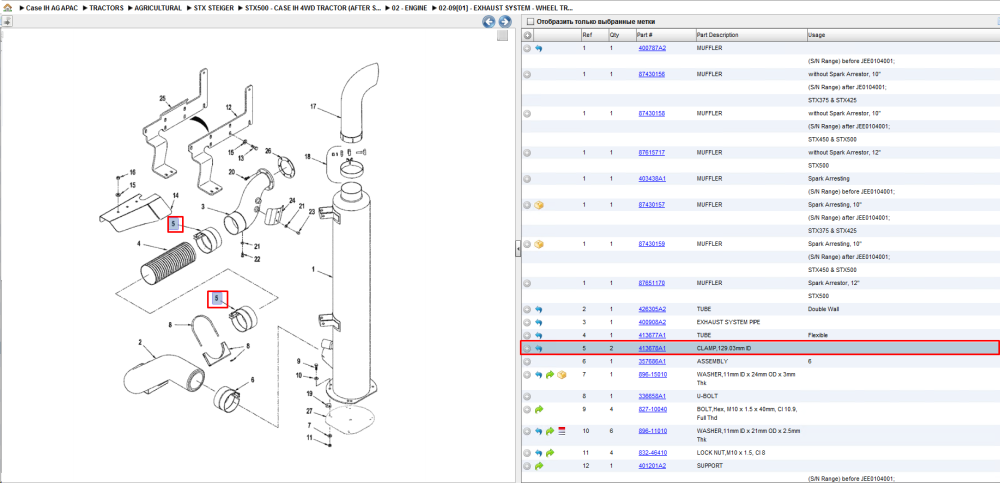Select callout 14 on the diagram
Viewport: 1000px width, 483px height.
175,195
